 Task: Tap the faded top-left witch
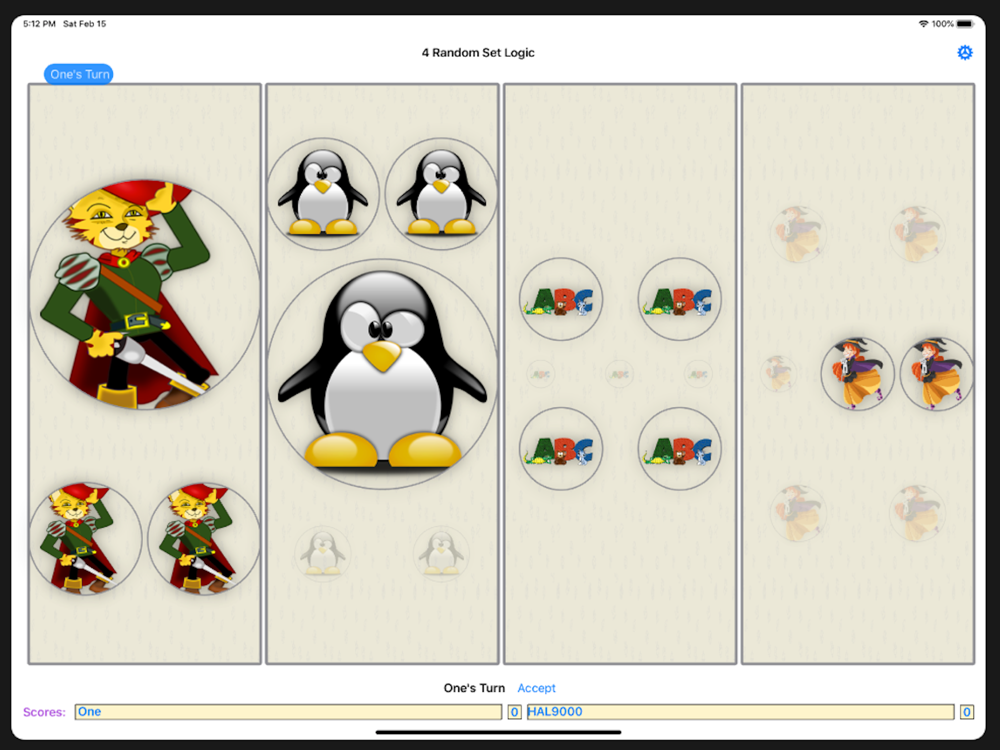point(798,235)
